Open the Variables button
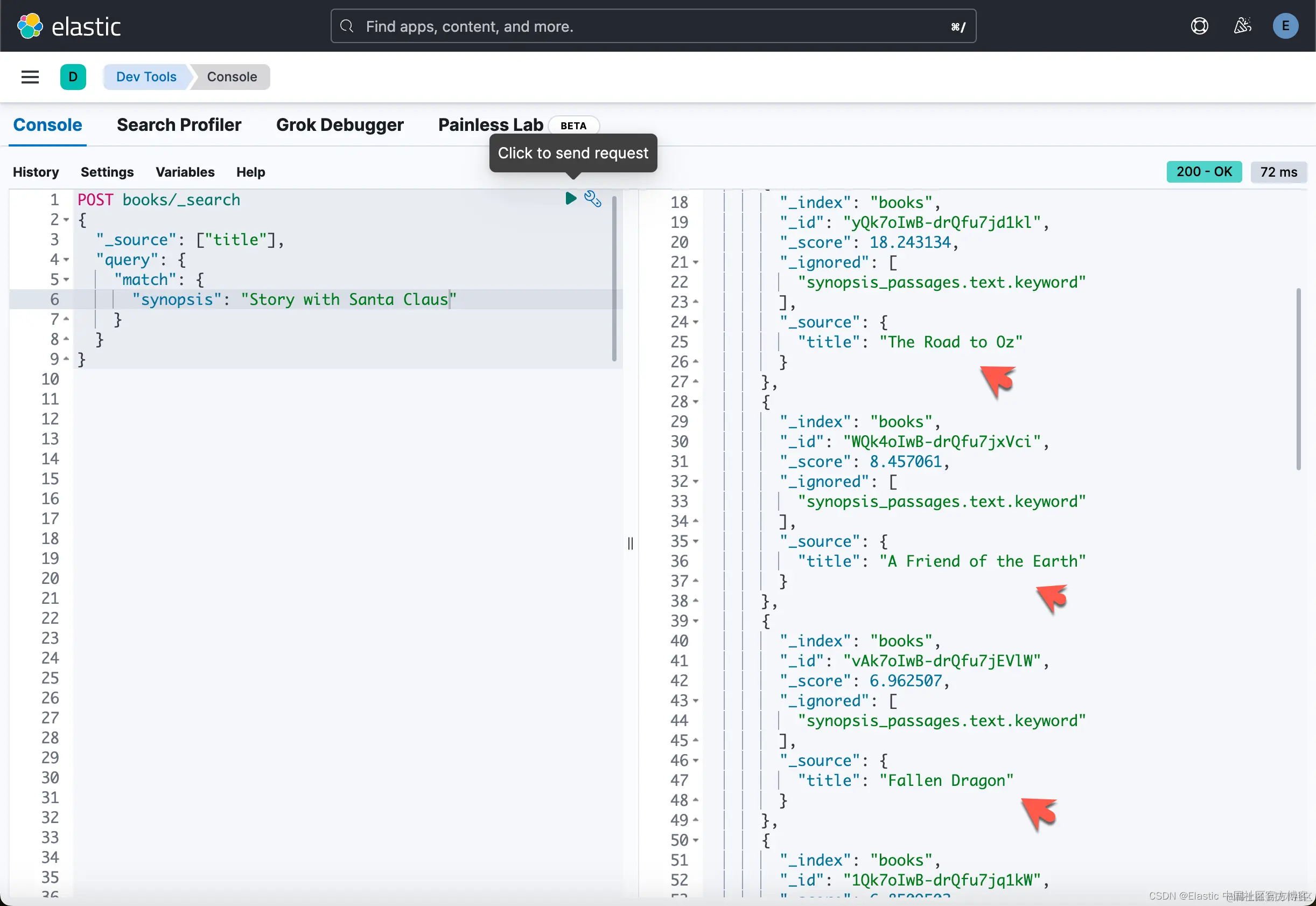Viewport: 1316px width, 906px height. pyautogui.click(x=185, y=172)
